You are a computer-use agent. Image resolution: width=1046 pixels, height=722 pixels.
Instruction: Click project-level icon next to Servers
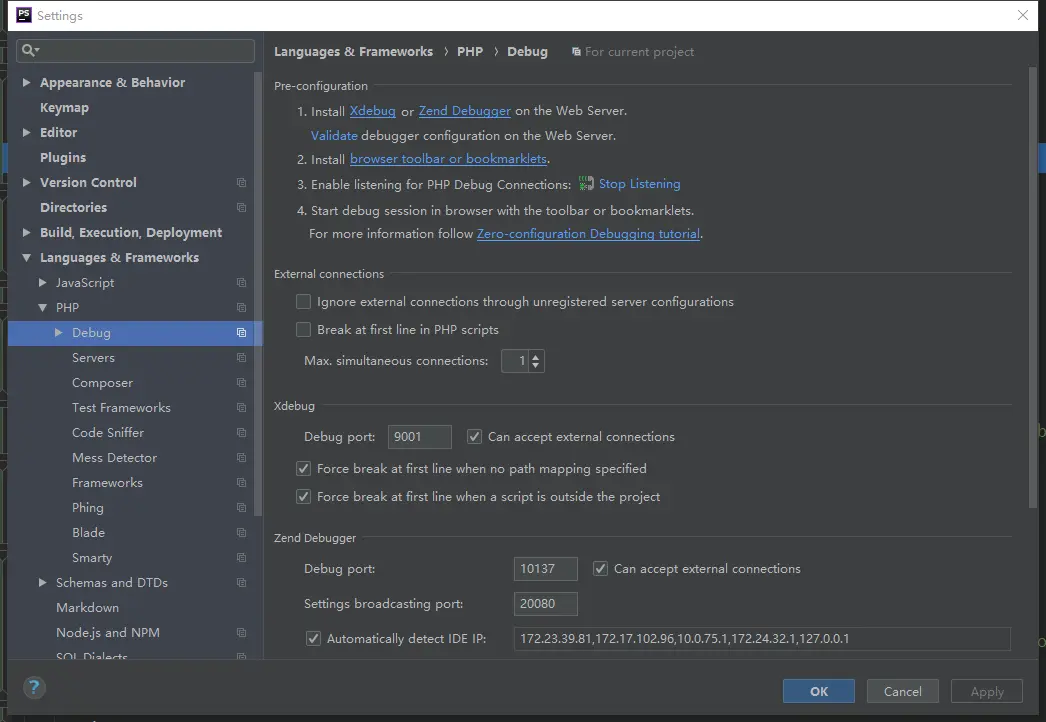click(241, 358)
